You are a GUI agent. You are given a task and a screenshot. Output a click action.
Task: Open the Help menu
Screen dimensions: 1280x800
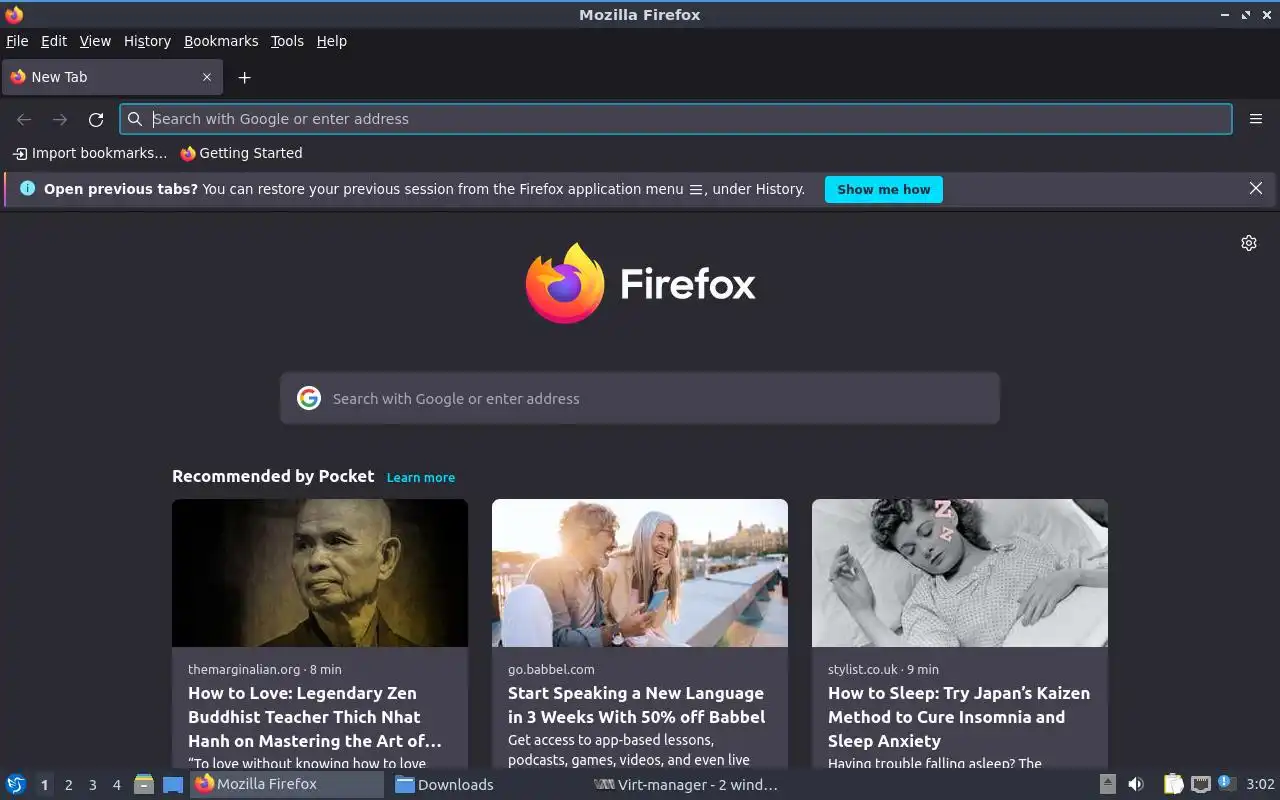[x=332, y=41]
